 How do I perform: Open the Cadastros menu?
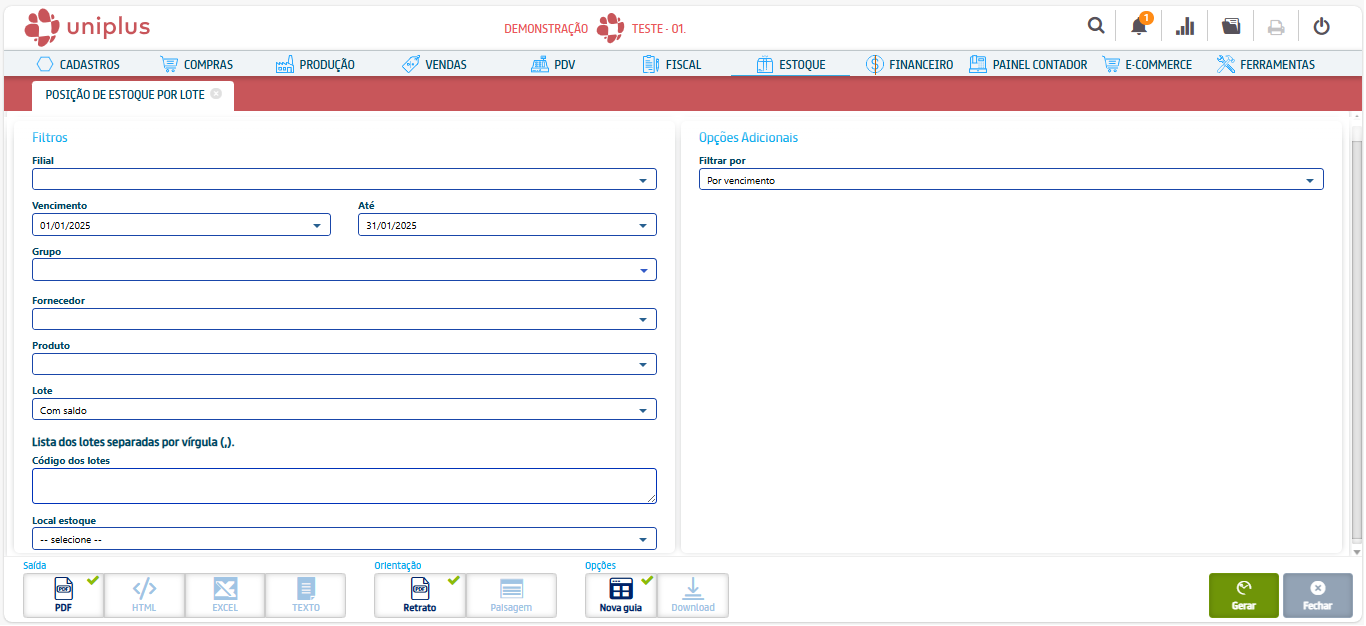(x=78, y=64)
